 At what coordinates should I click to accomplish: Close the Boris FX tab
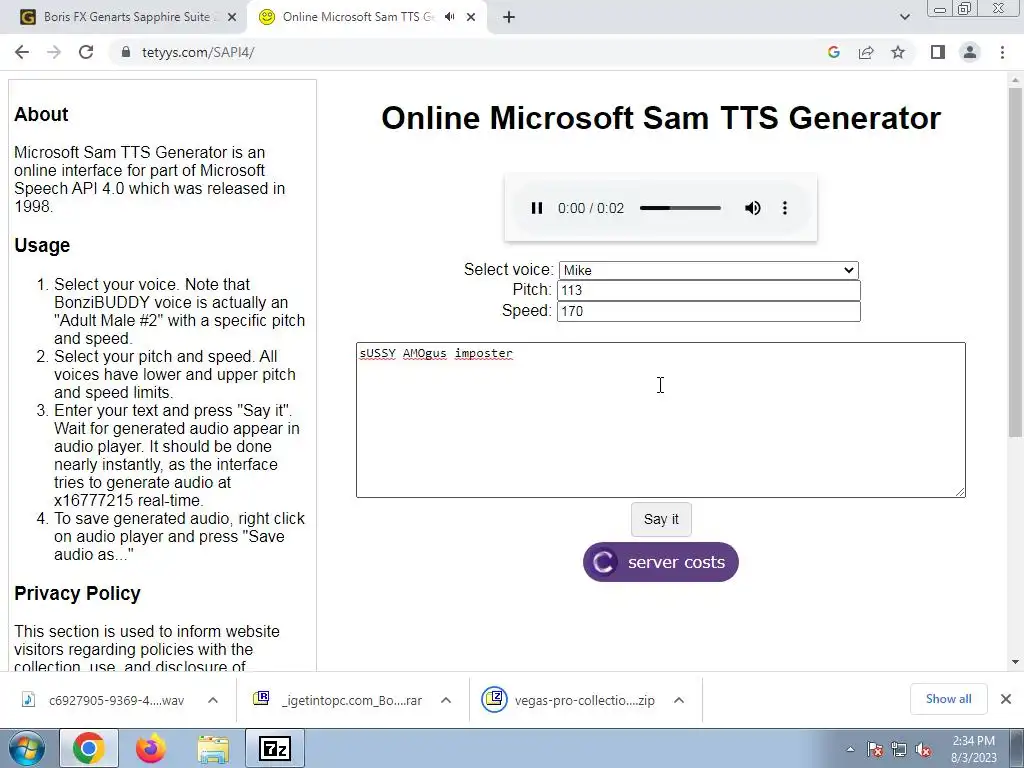(231, 18)
